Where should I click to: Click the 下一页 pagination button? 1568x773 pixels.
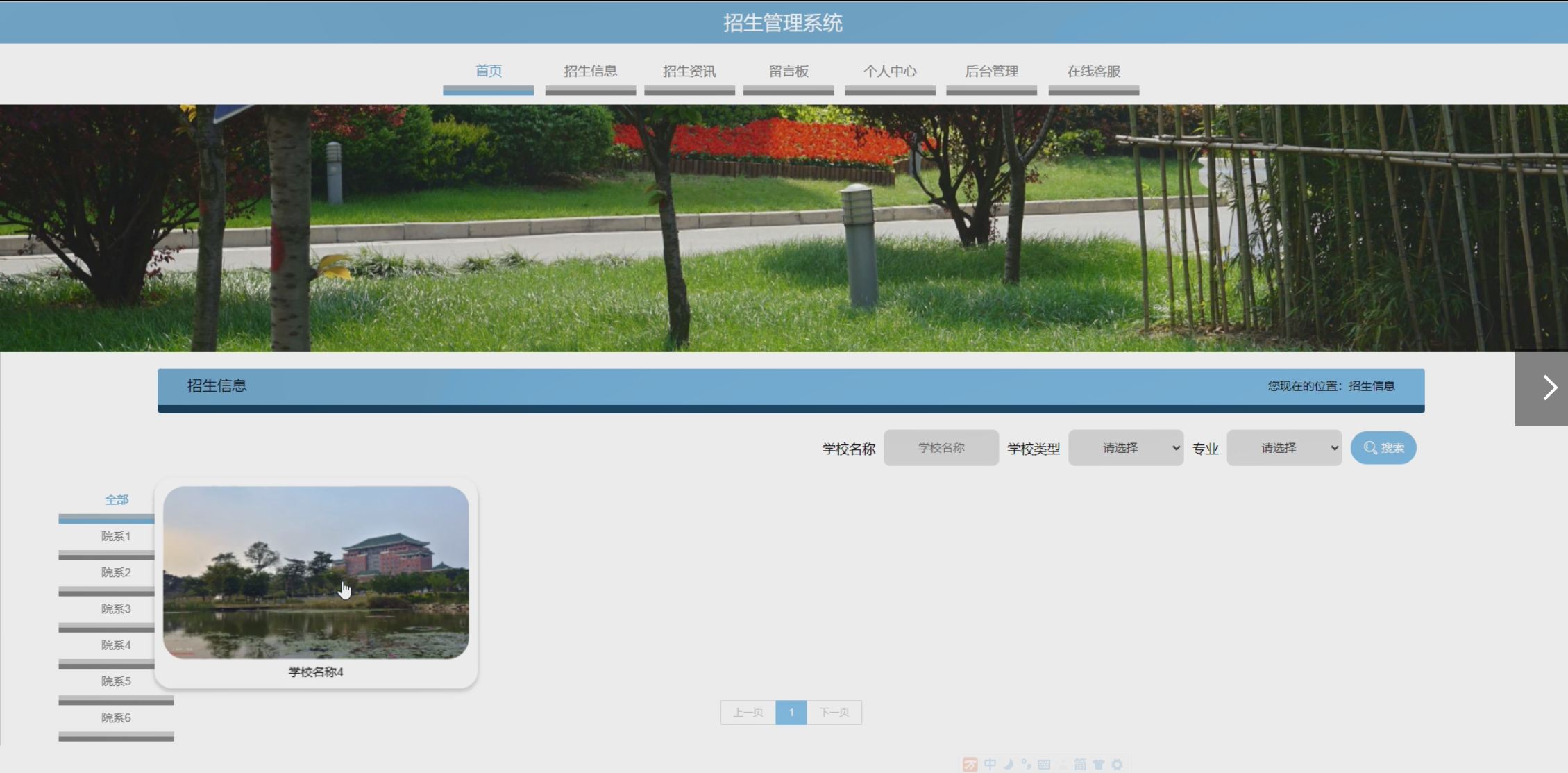click(834, 713)
